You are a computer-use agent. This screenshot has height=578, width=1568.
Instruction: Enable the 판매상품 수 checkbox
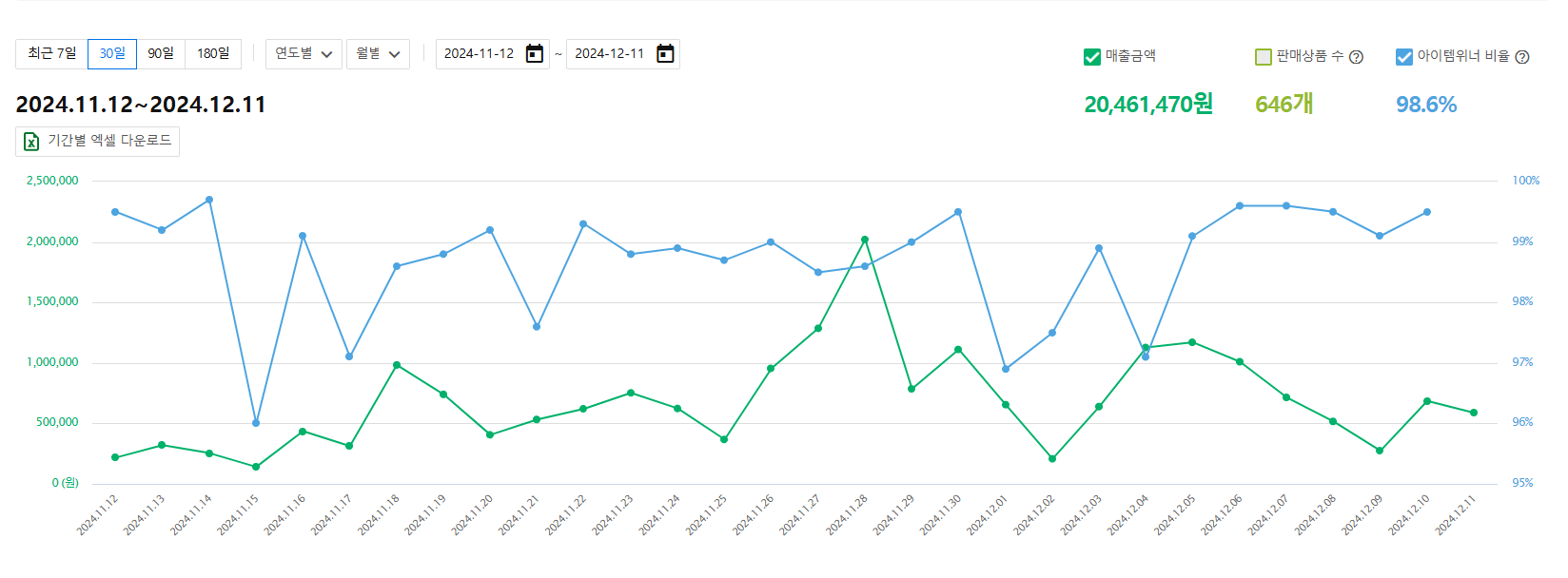pyautogui.click(x=1264, y=57)
